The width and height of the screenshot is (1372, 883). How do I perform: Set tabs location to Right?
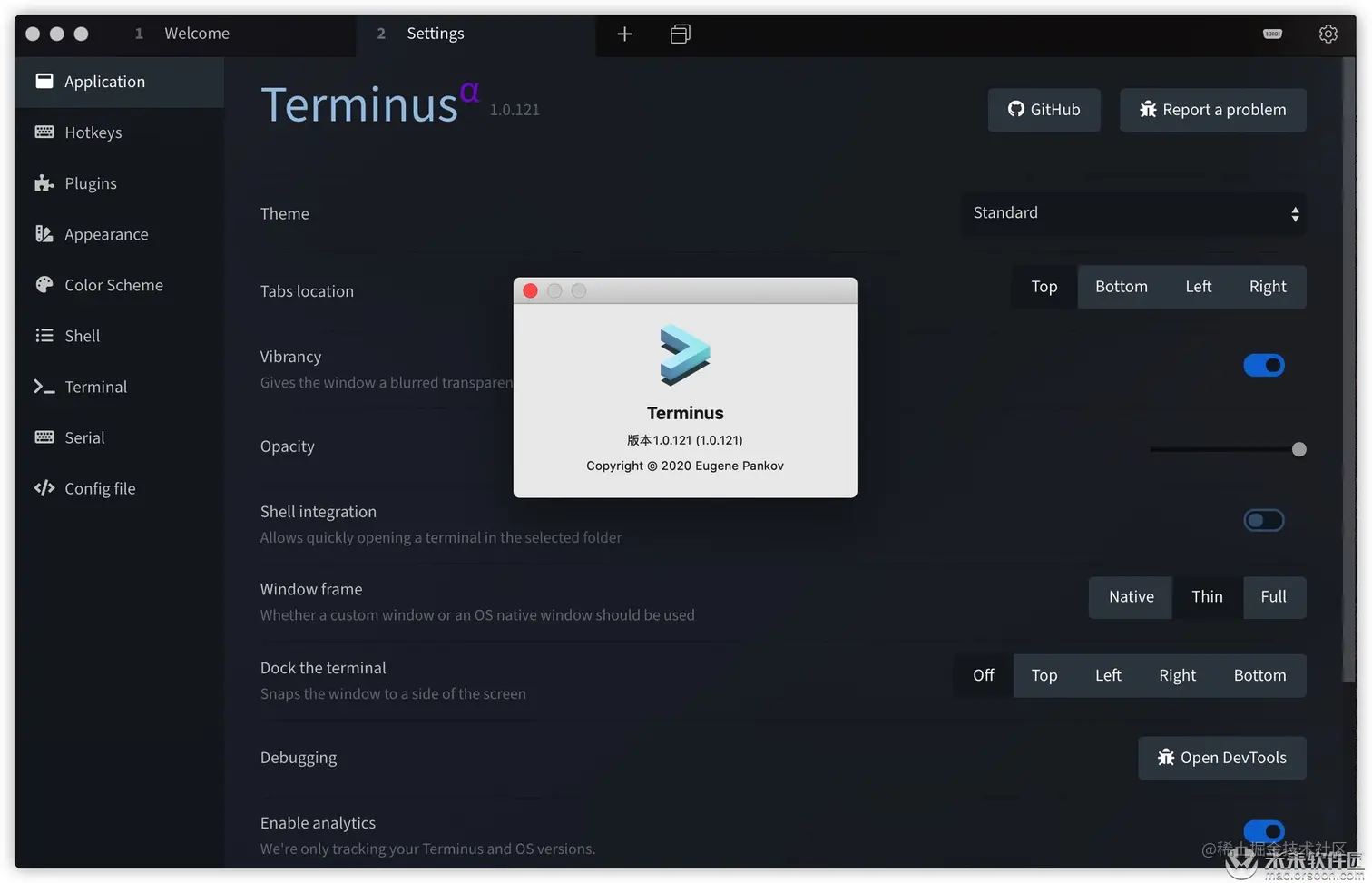(x=1268, y=287)
